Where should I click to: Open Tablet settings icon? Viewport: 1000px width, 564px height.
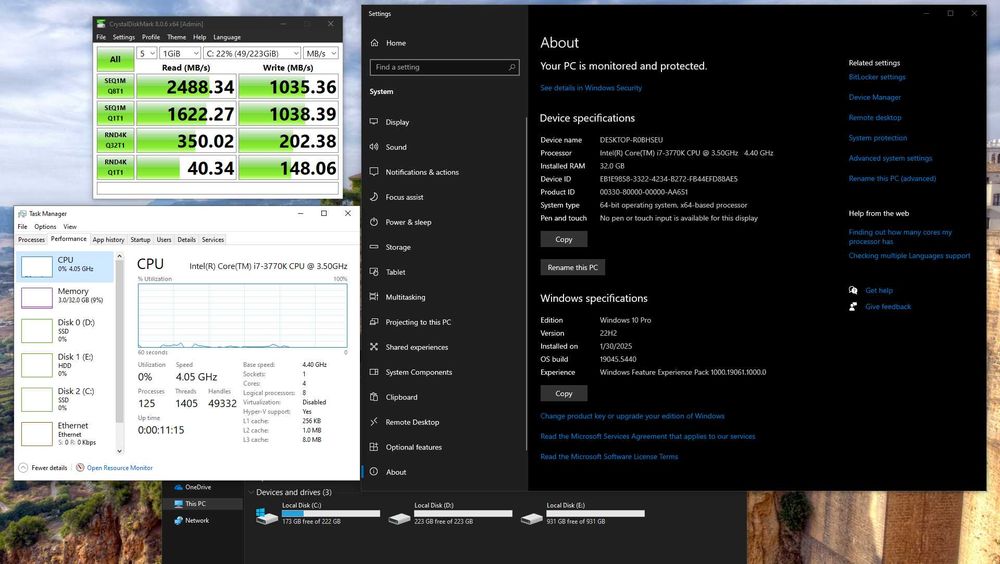tap(374, 272)
